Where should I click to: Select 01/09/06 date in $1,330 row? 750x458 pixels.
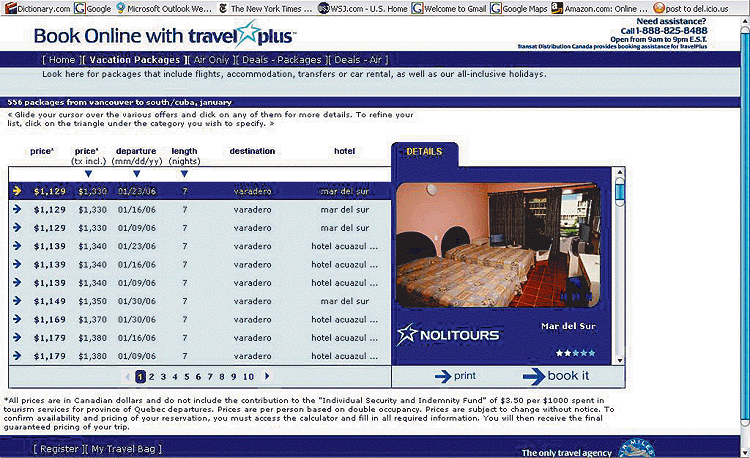(137, 228)
